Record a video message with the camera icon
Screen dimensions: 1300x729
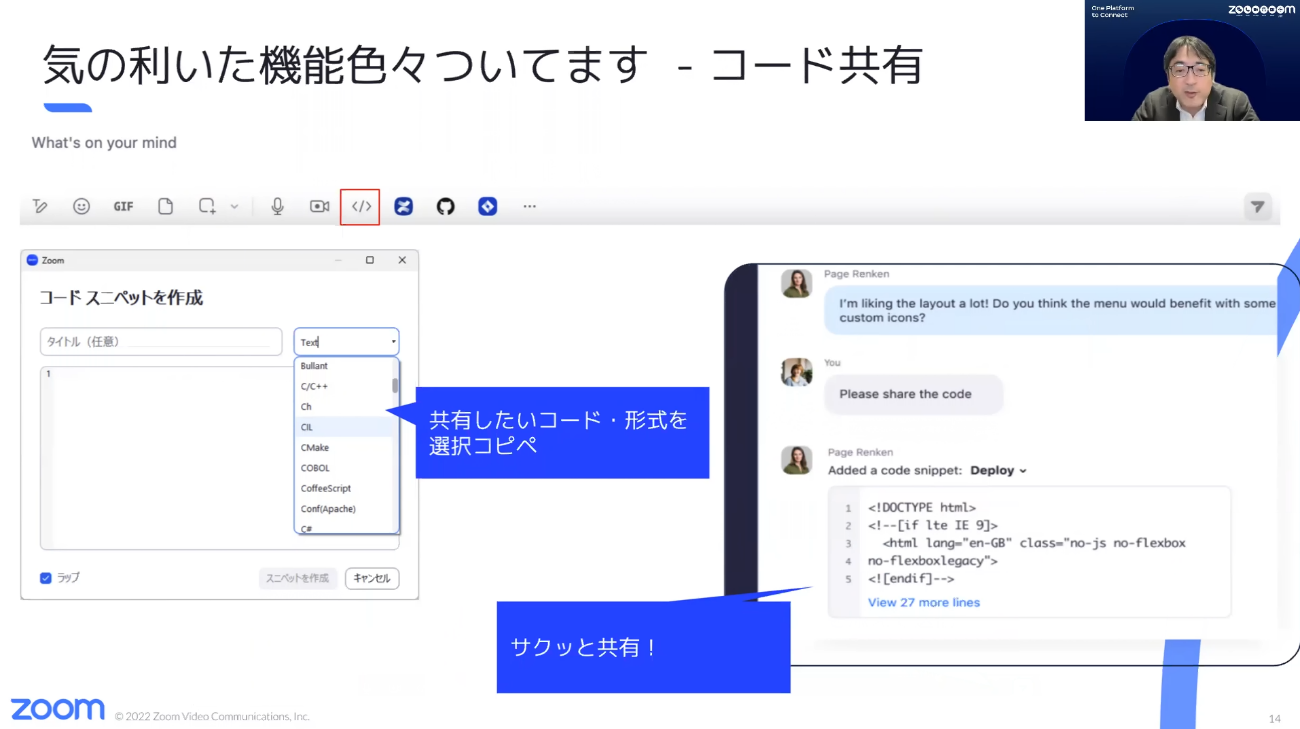(x=320, y=206)
